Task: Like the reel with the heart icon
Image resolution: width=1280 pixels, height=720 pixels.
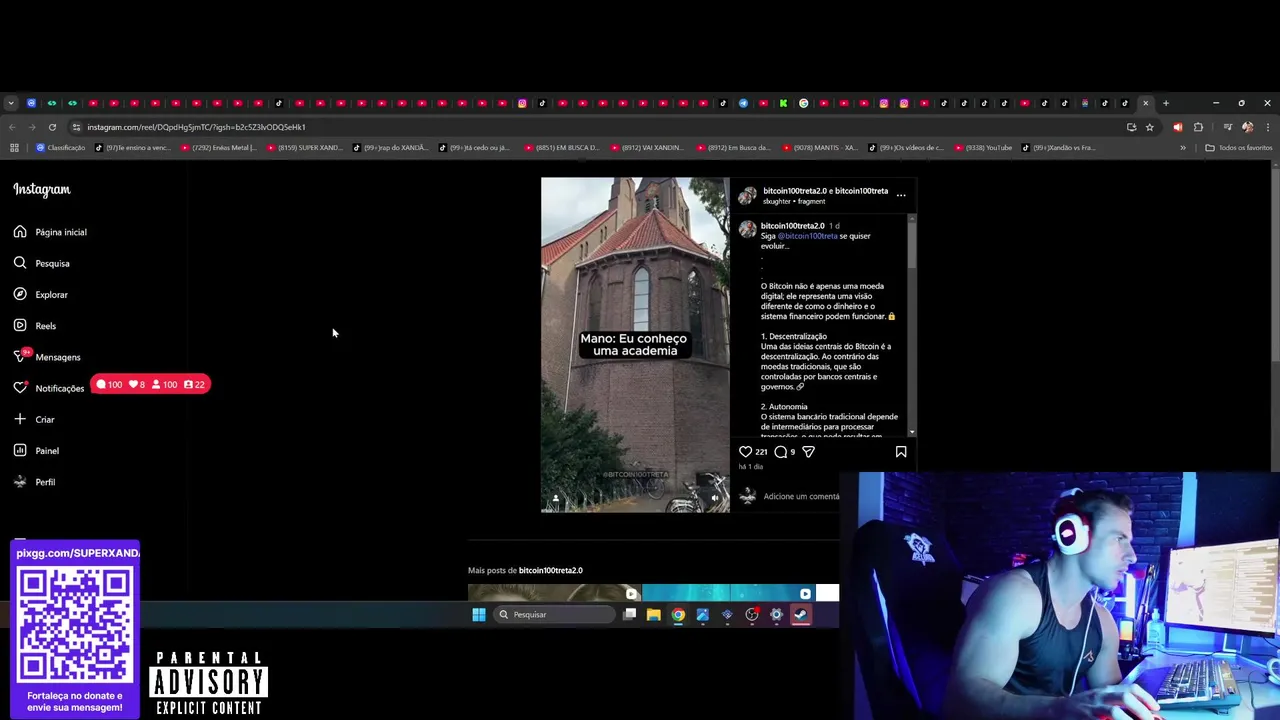Action: point(745,452)
